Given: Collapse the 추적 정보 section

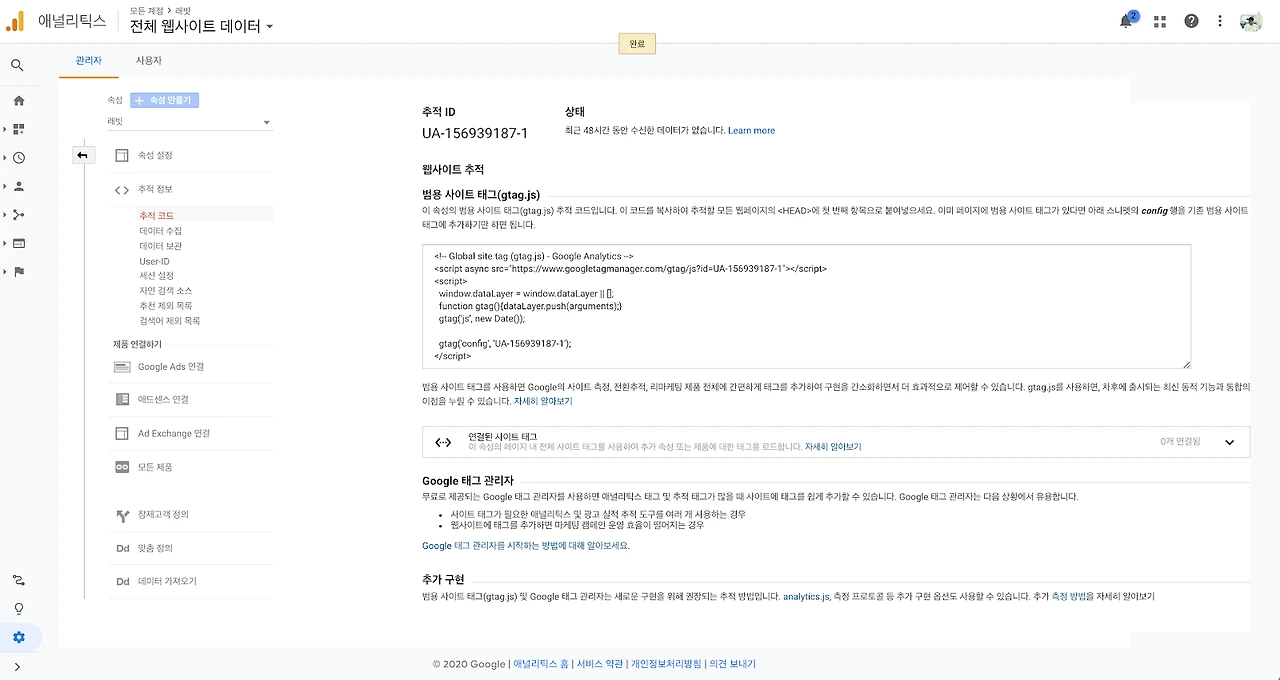Looking at the screenshot, I should 155,189.
